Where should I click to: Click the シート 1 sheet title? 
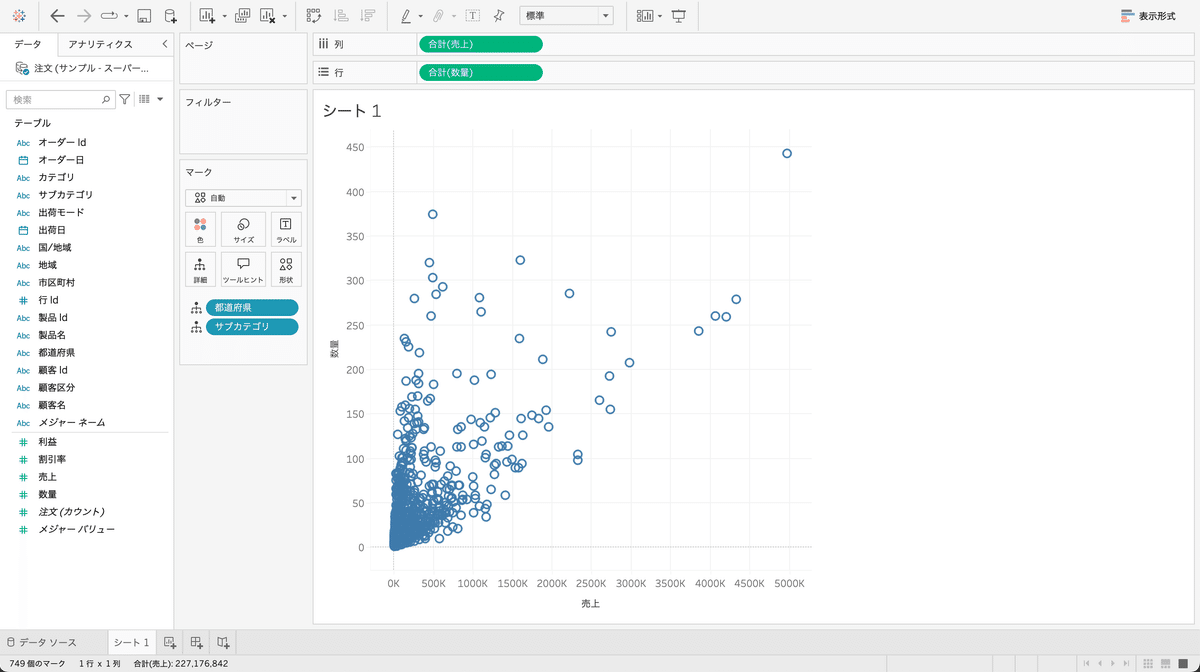[352, 111]
